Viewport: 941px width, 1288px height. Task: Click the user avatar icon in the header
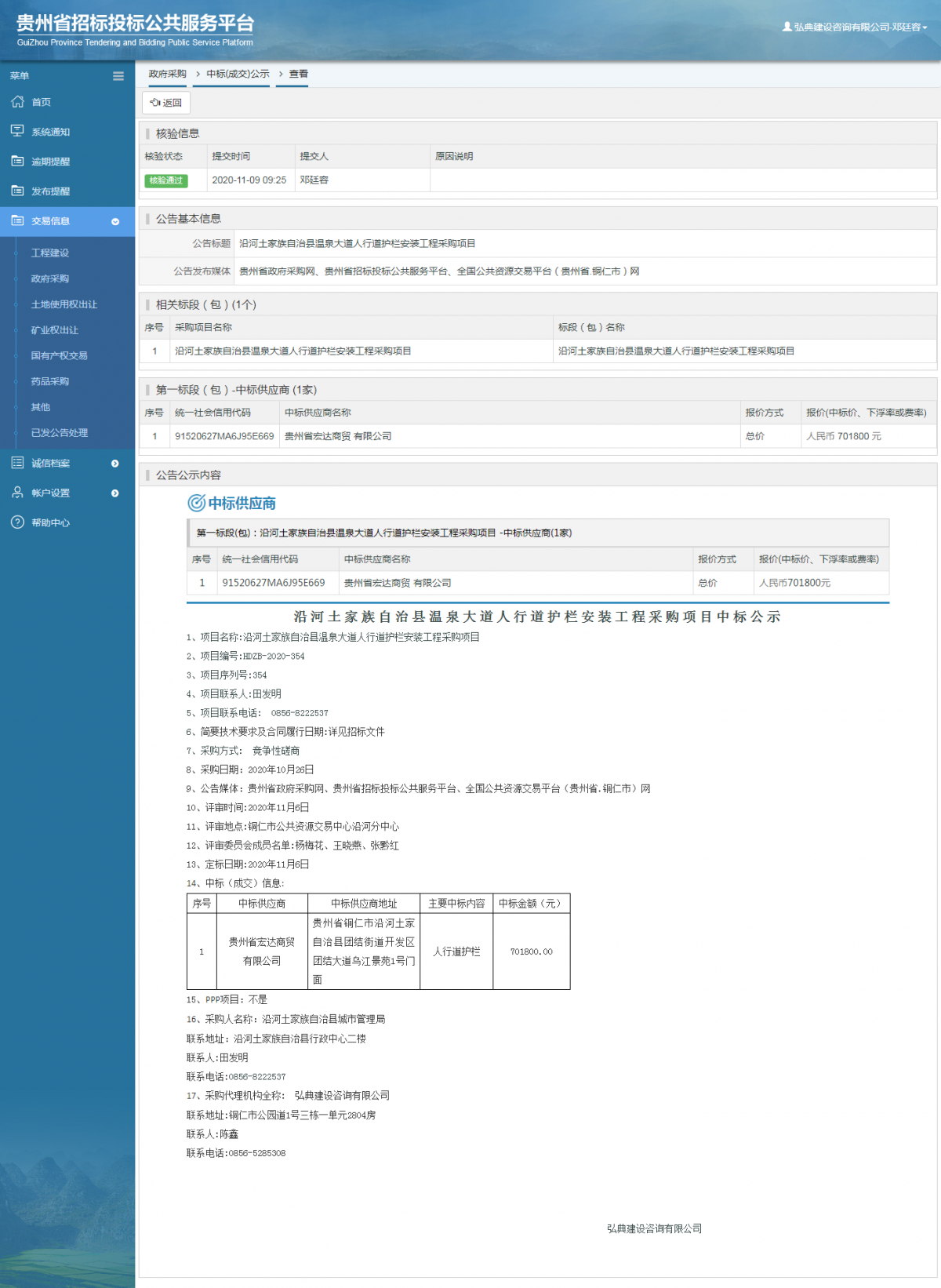click(787, 27)
